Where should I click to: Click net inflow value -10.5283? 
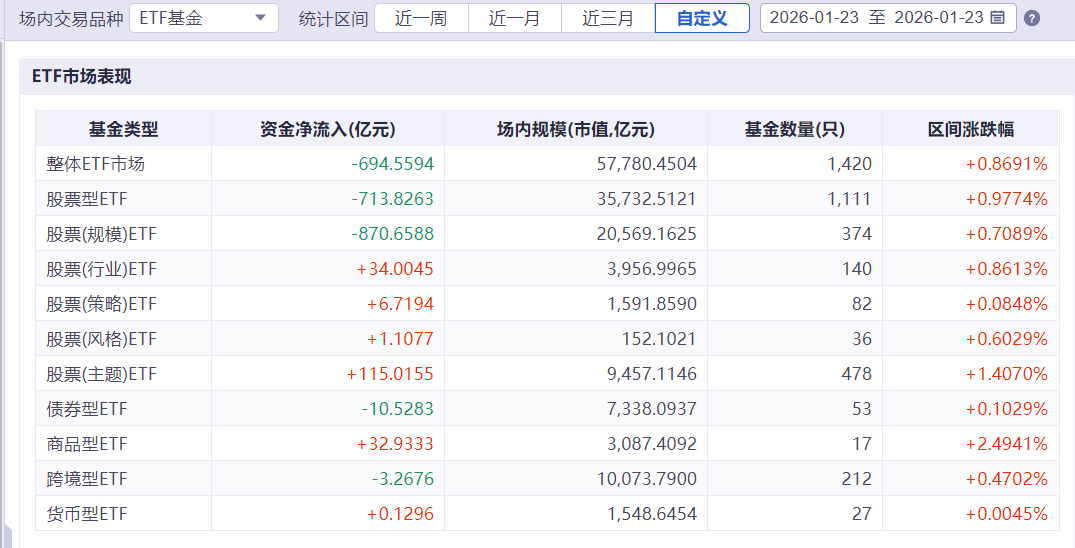398,409
